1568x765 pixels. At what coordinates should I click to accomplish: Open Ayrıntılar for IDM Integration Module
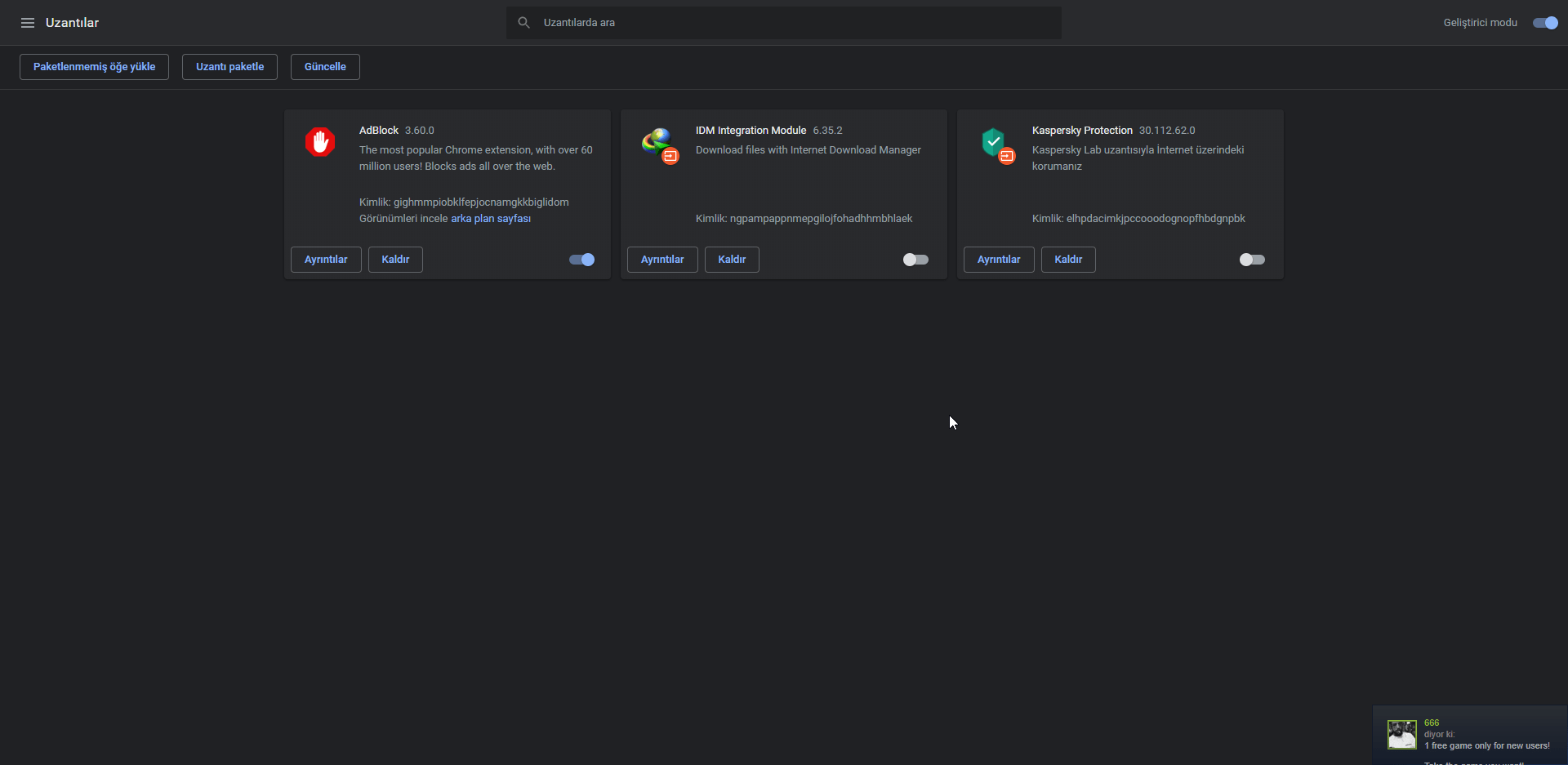coord(662,260)
